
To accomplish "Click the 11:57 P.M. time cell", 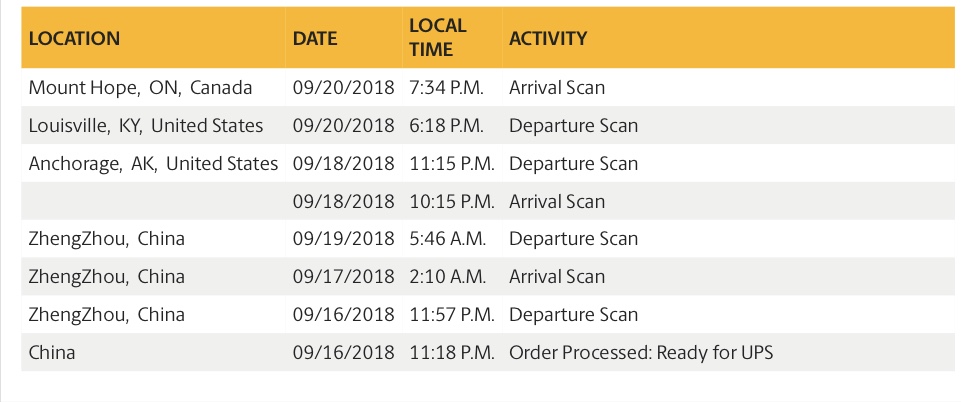I will coord(452,314).
